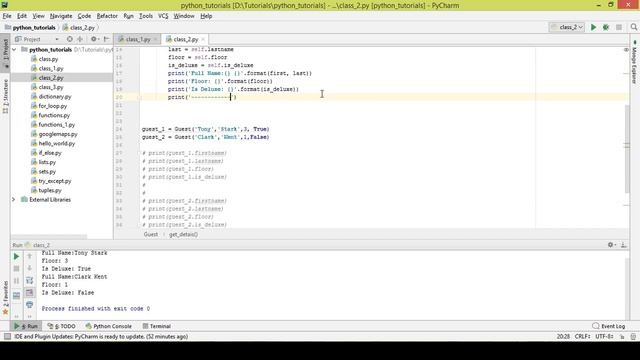640x360 pixels.
Task: Click tool window toggle in status bar corner
Action: point(7,336)
